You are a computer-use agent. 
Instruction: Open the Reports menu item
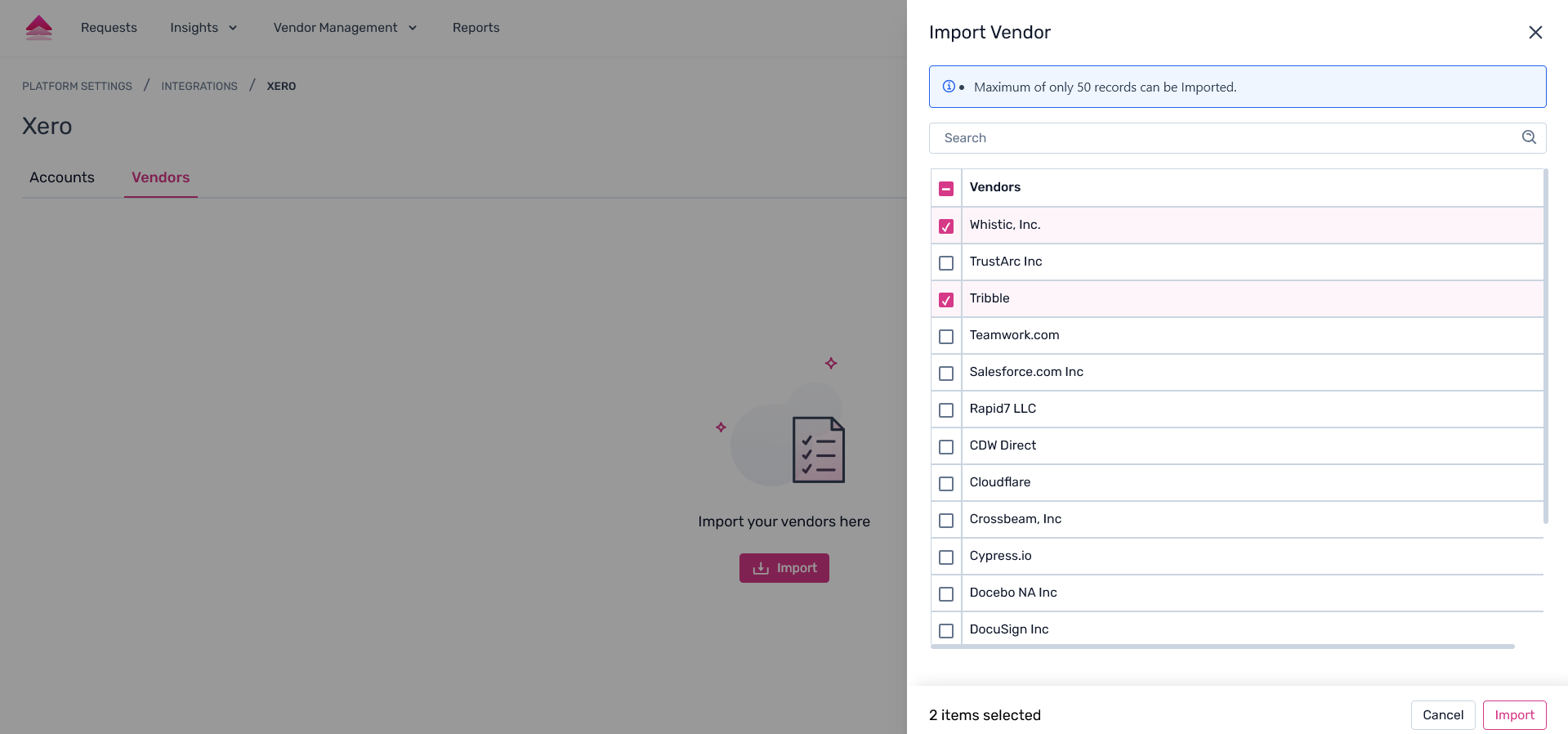476,28
